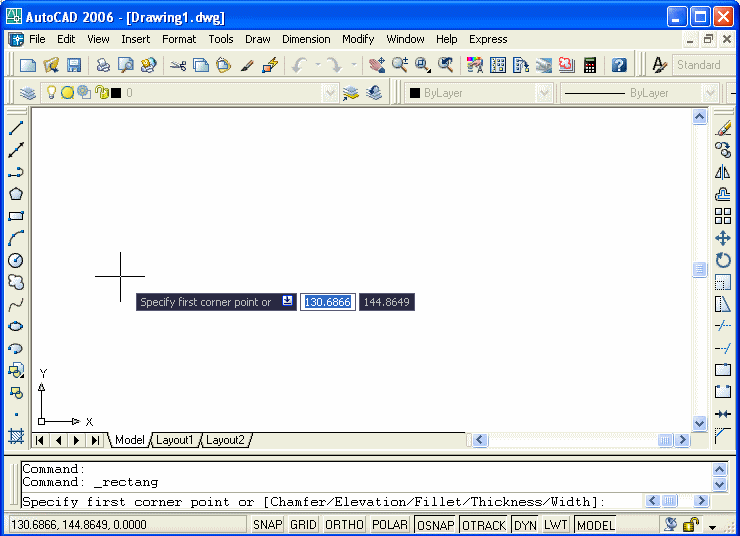Select the Polyline tool
Image resolution: width=740 pixels, height=536 pixels.
click(16, 172)
